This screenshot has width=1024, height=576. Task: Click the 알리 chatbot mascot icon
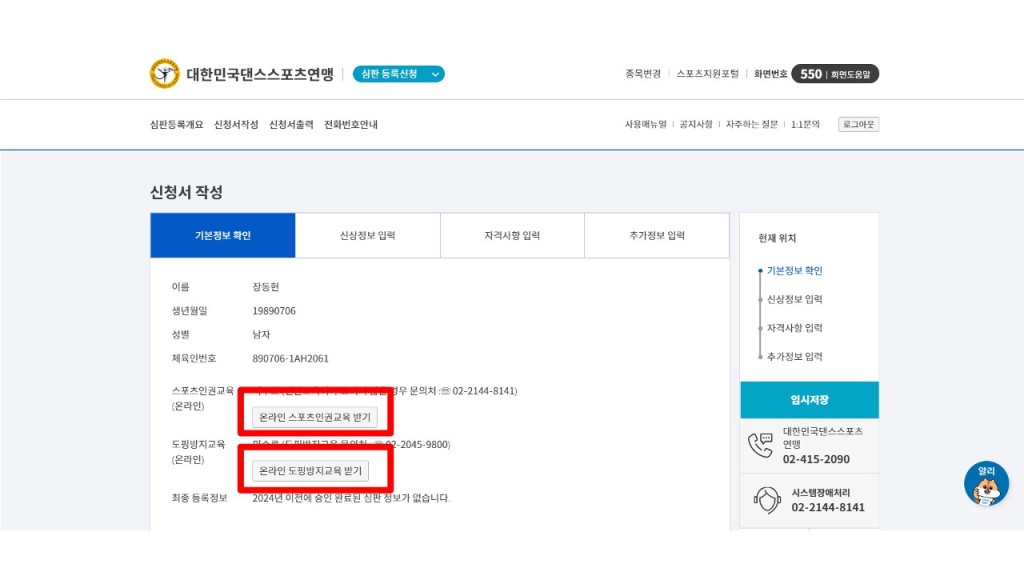[986, 484]
